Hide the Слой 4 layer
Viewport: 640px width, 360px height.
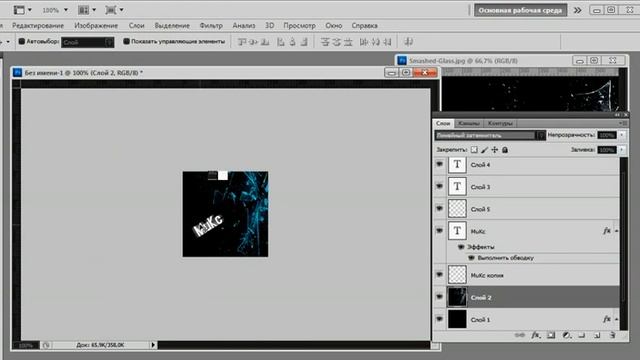coord(440,164)
